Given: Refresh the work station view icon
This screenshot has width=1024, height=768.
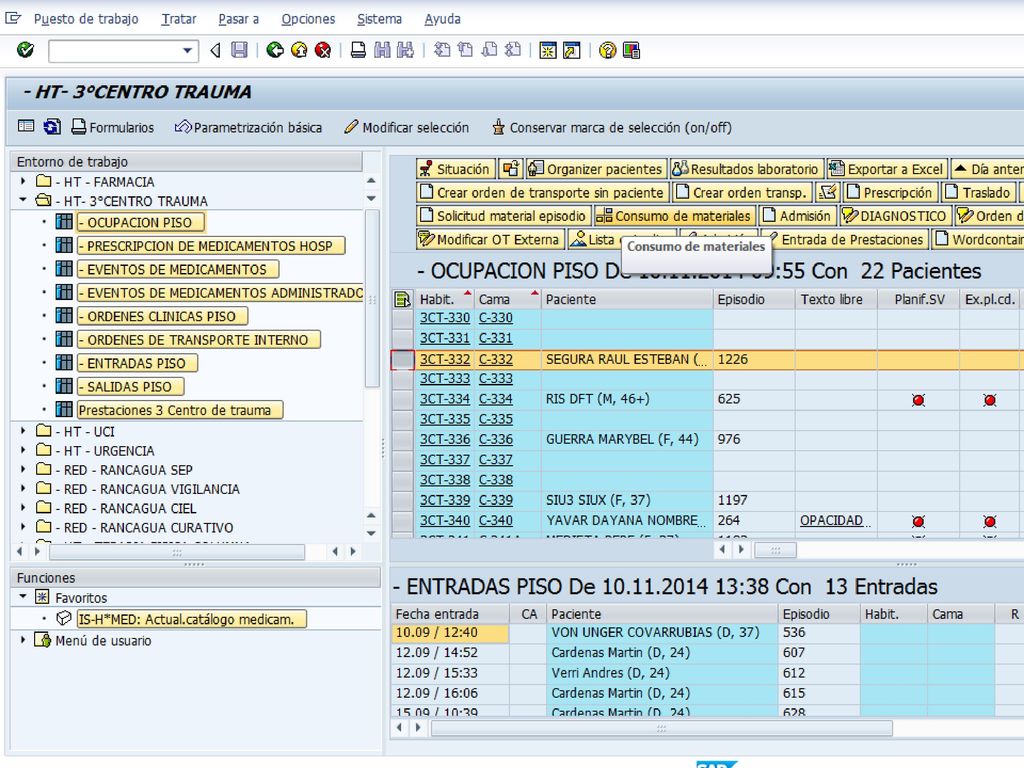Looking at the screenshot, I should tap(52, 127).
